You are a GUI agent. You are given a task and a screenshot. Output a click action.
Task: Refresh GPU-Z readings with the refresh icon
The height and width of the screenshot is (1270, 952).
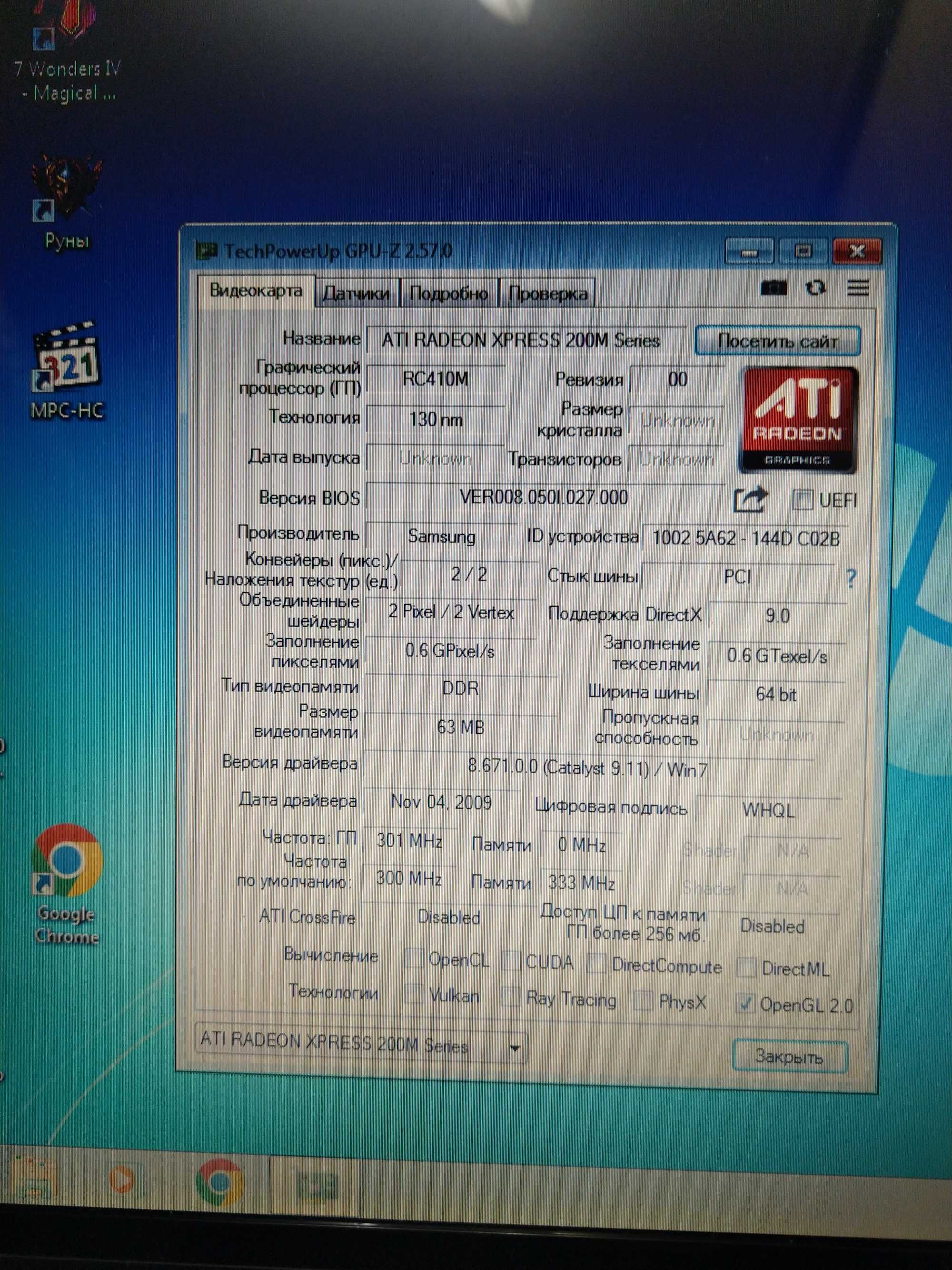click(x=815, y=288)
